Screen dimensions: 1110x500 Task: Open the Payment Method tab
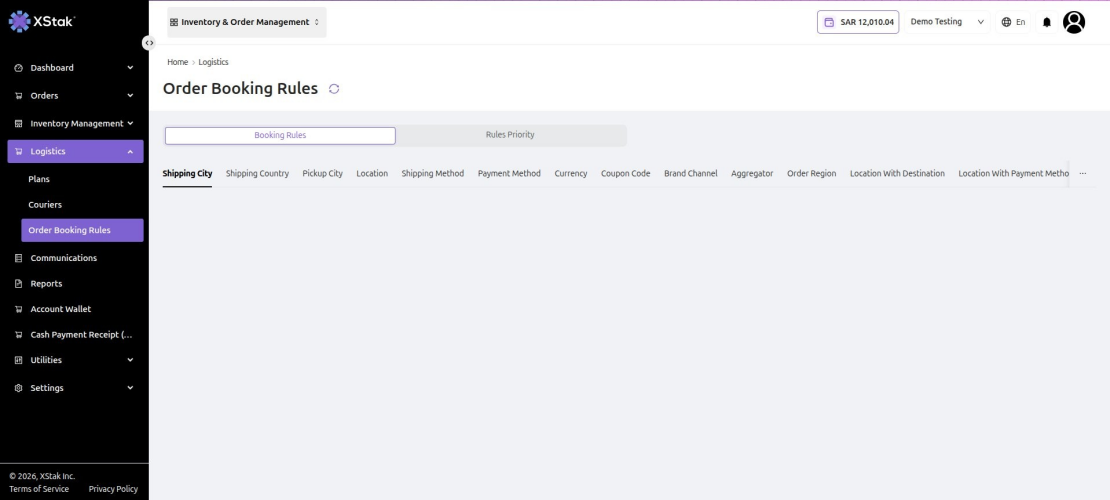tap(509, 174)
